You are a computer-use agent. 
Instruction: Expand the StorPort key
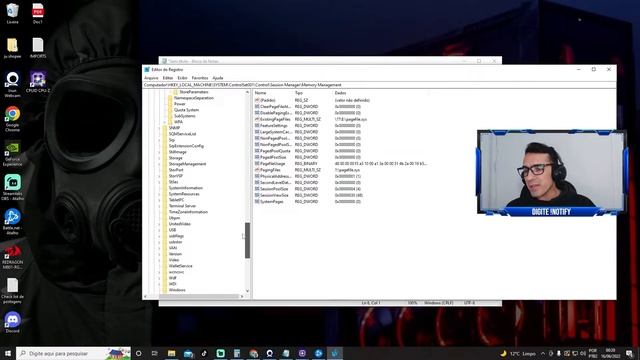(160, 170)
